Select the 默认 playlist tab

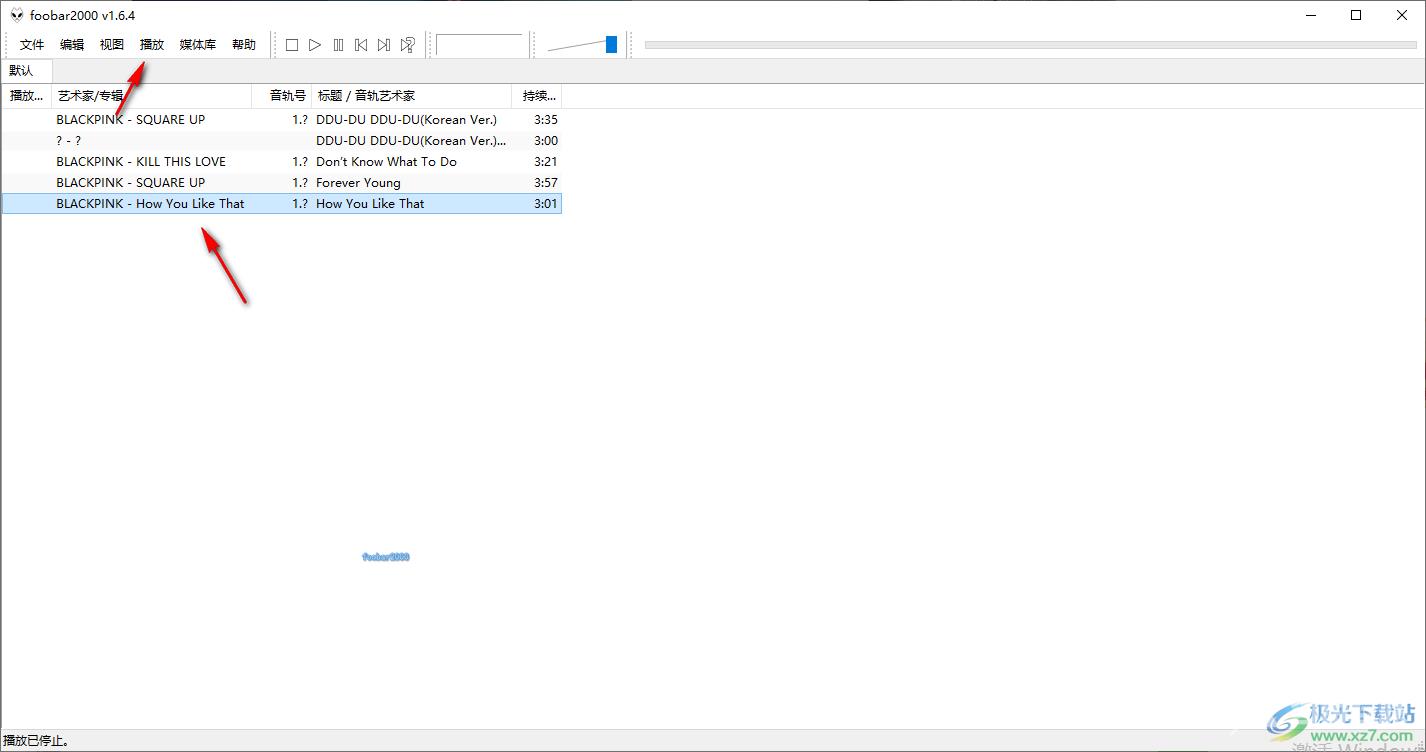pos(22,71)
